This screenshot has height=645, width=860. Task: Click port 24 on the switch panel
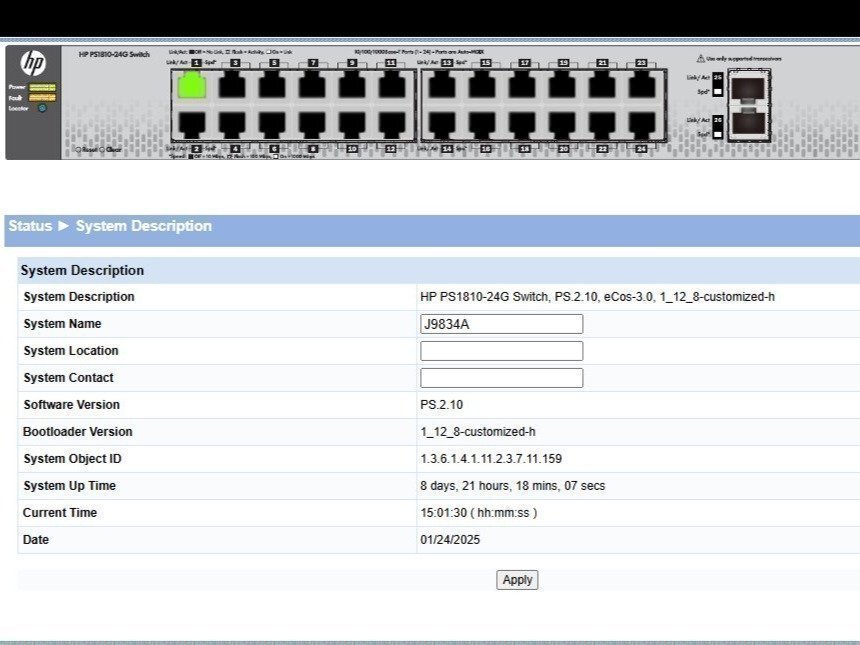click(642, 124)
